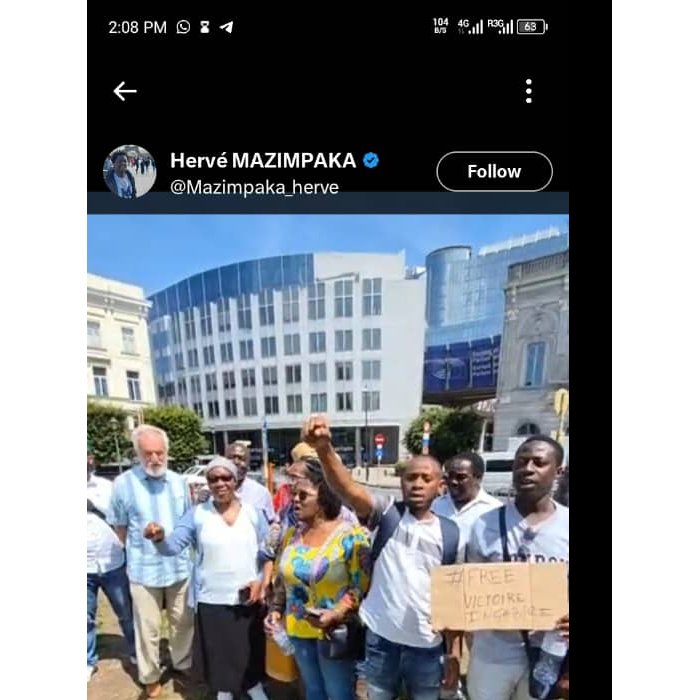Image resolution: width=700 pixels, height=700 pixels.
Task: Tap the WhatsApp notification icon
Action: coord(183,27)
